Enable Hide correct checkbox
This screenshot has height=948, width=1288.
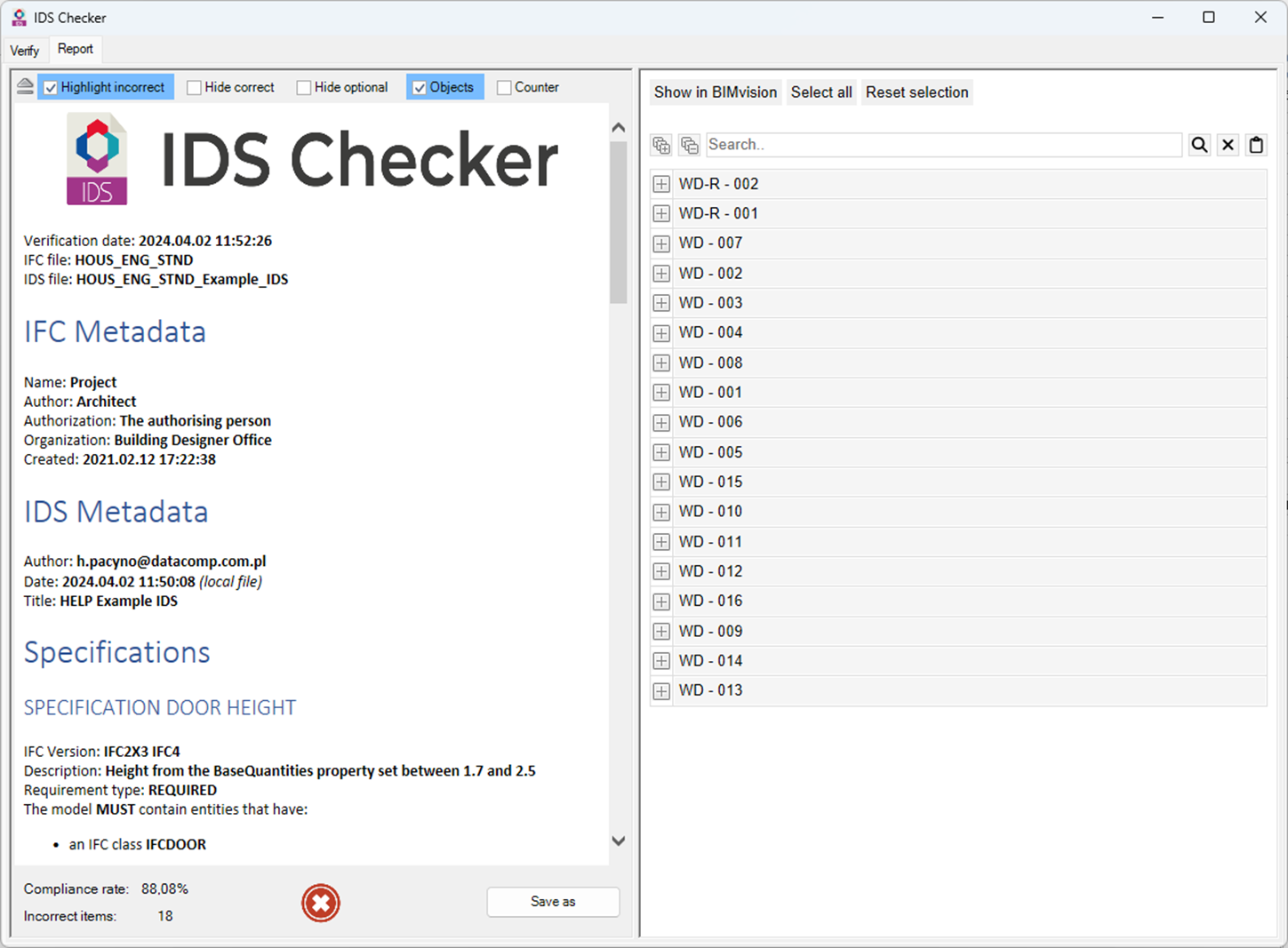(x=194, y=87)
